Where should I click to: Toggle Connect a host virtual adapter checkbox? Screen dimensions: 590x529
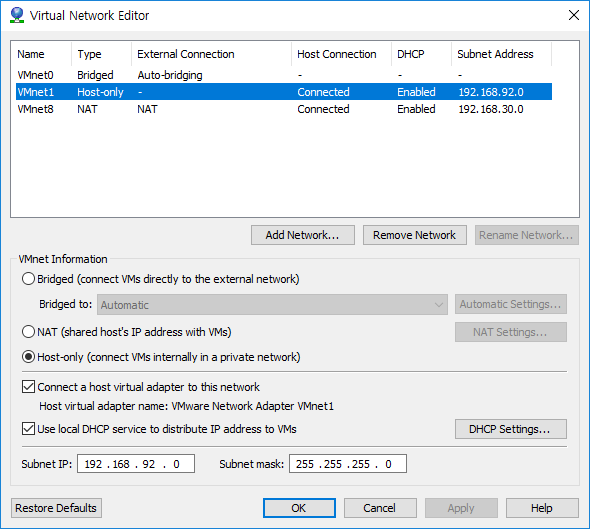coord(29,387)
